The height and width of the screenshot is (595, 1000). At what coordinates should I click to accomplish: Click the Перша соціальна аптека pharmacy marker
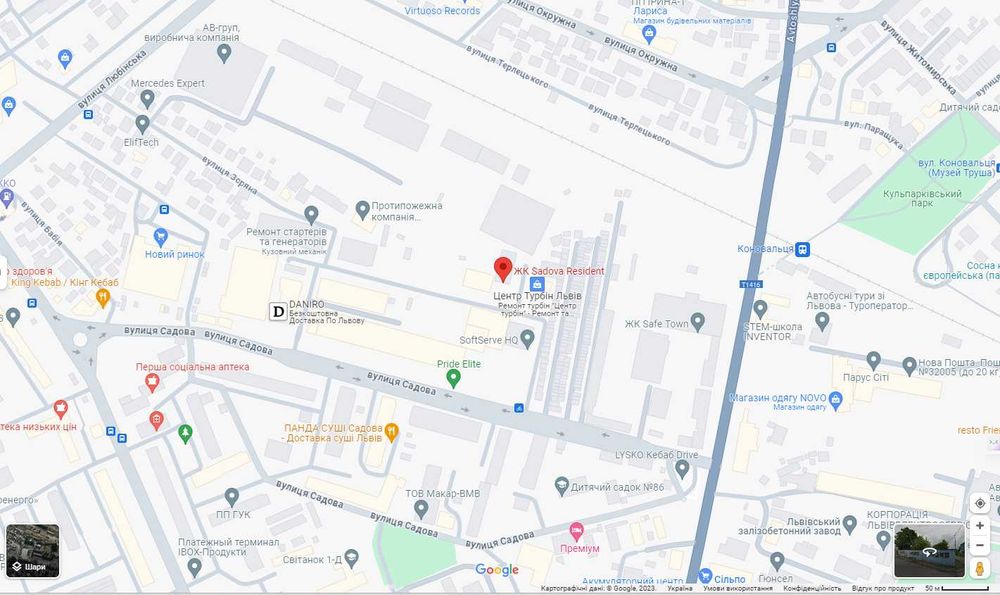[x=151, y=382]
